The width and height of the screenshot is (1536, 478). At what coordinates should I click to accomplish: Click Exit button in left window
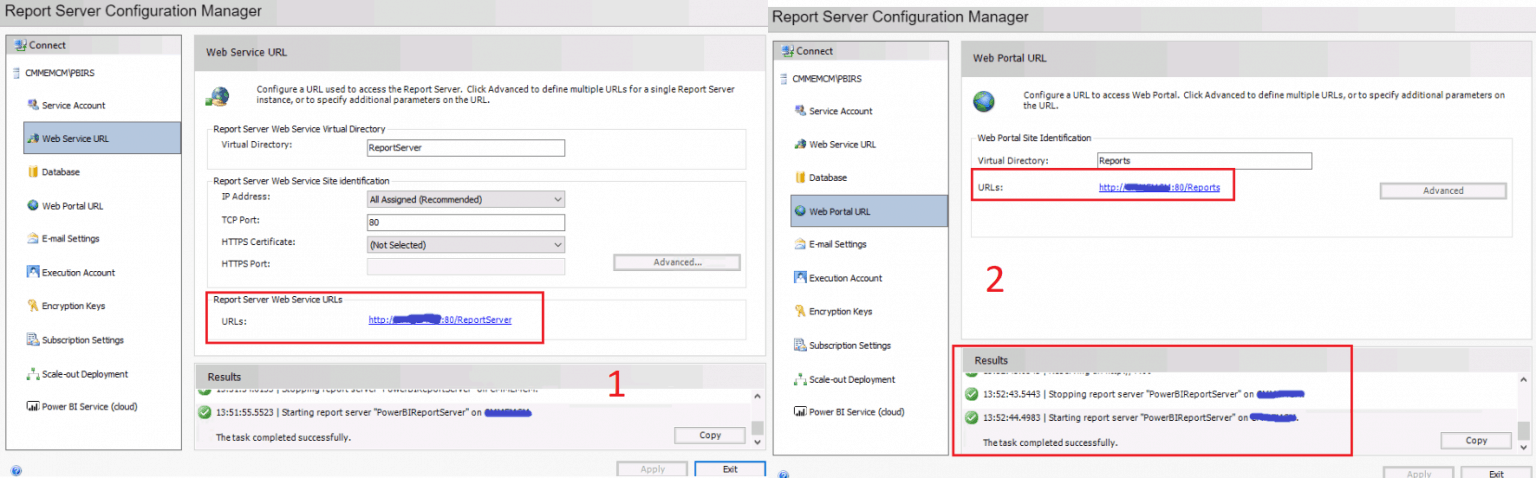coord(730,469)
